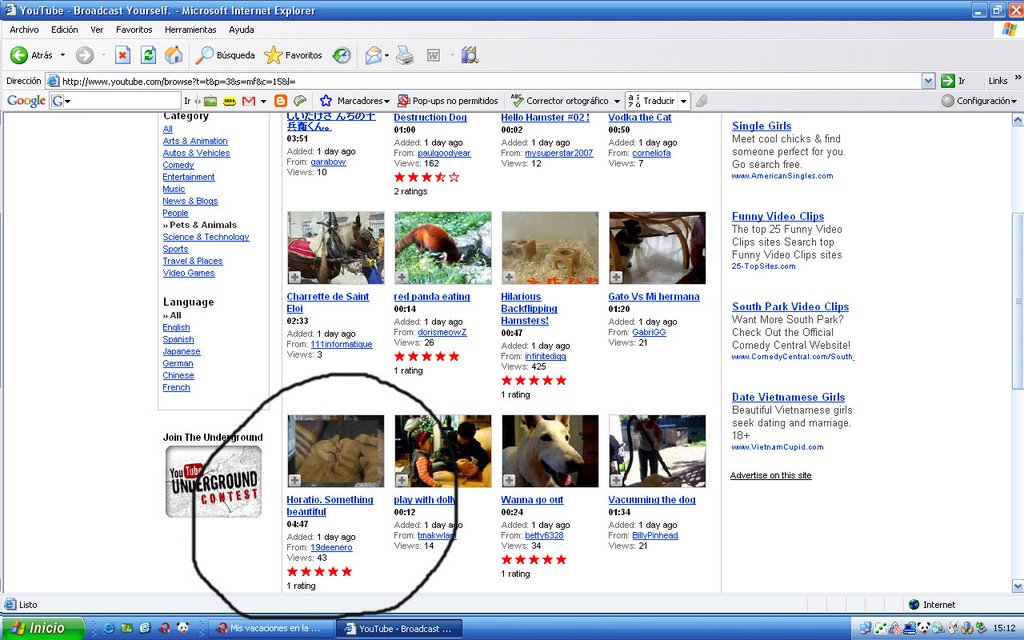Click the Inicio start button

point(42,628)
